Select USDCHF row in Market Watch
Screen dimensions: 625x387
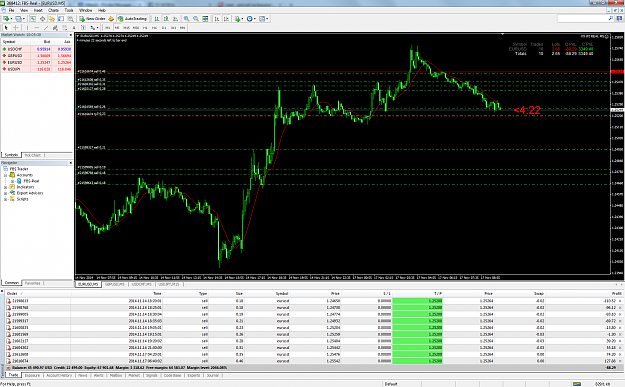coord(37,49)
